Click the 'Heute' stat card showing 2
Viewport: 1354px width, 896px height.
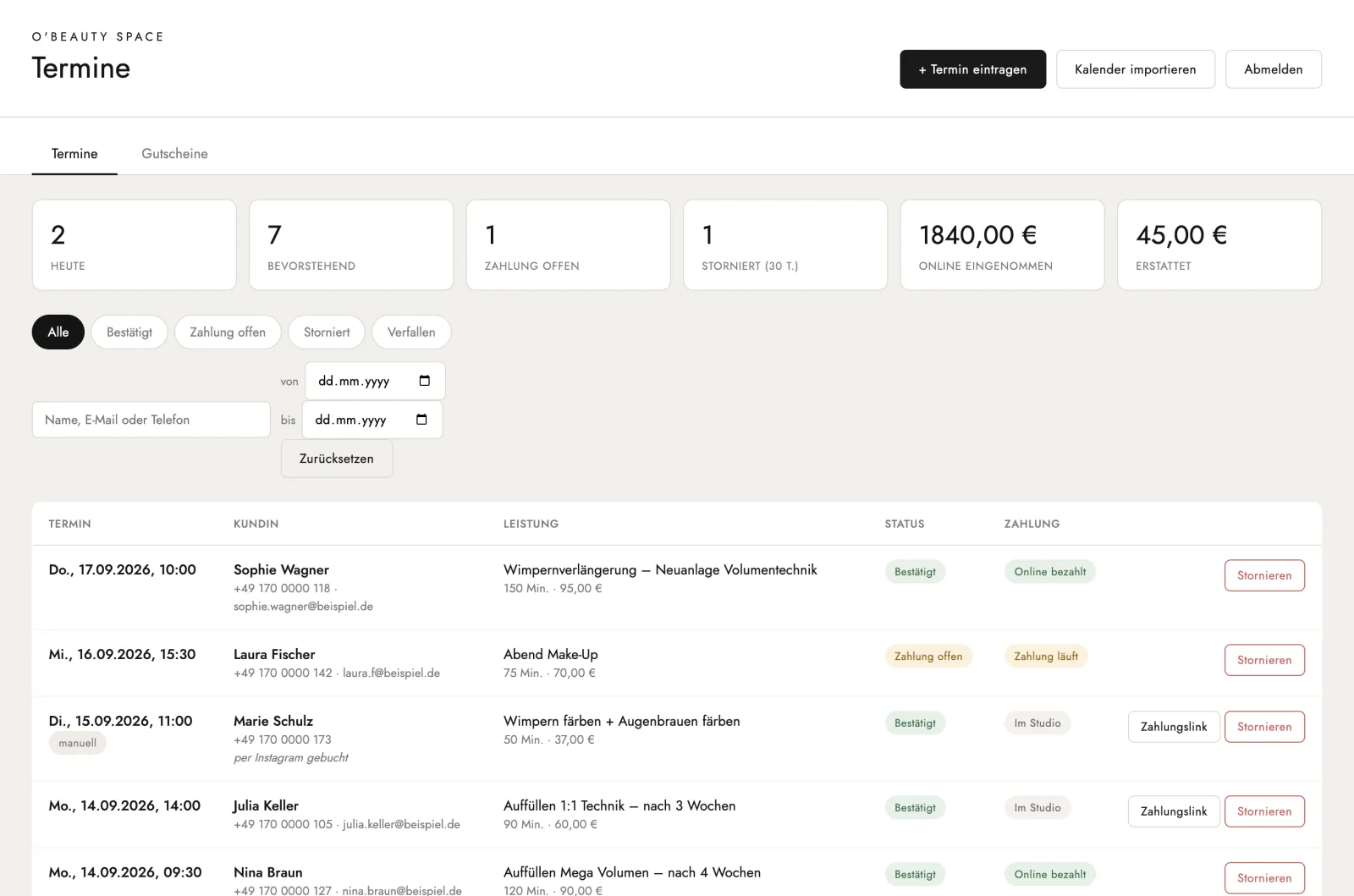[134, 245]
